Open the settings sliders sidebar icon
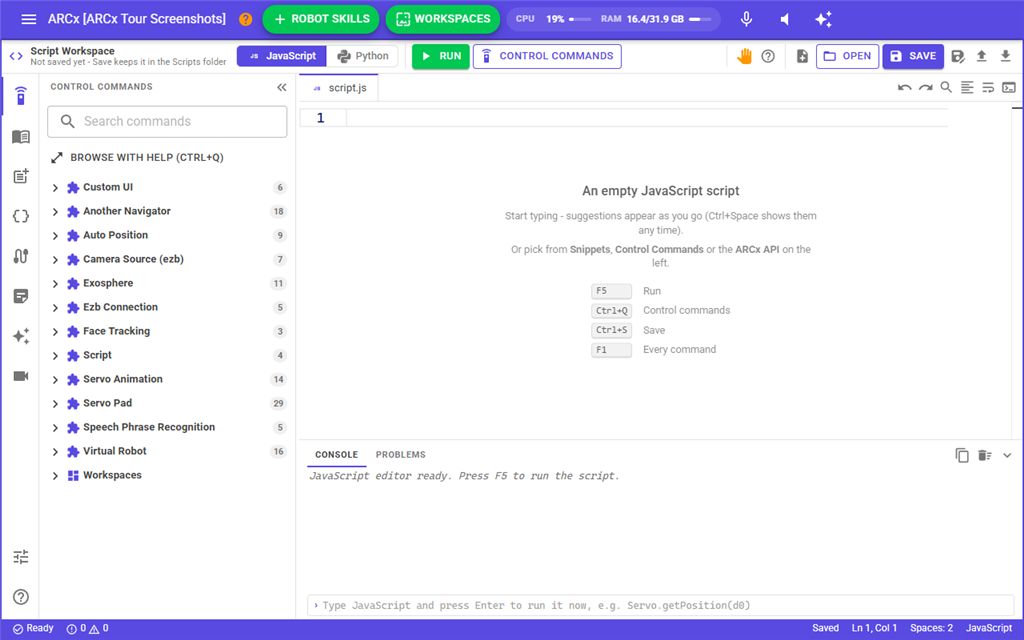Screen dimensions: 1024x640 coord(21,557)
